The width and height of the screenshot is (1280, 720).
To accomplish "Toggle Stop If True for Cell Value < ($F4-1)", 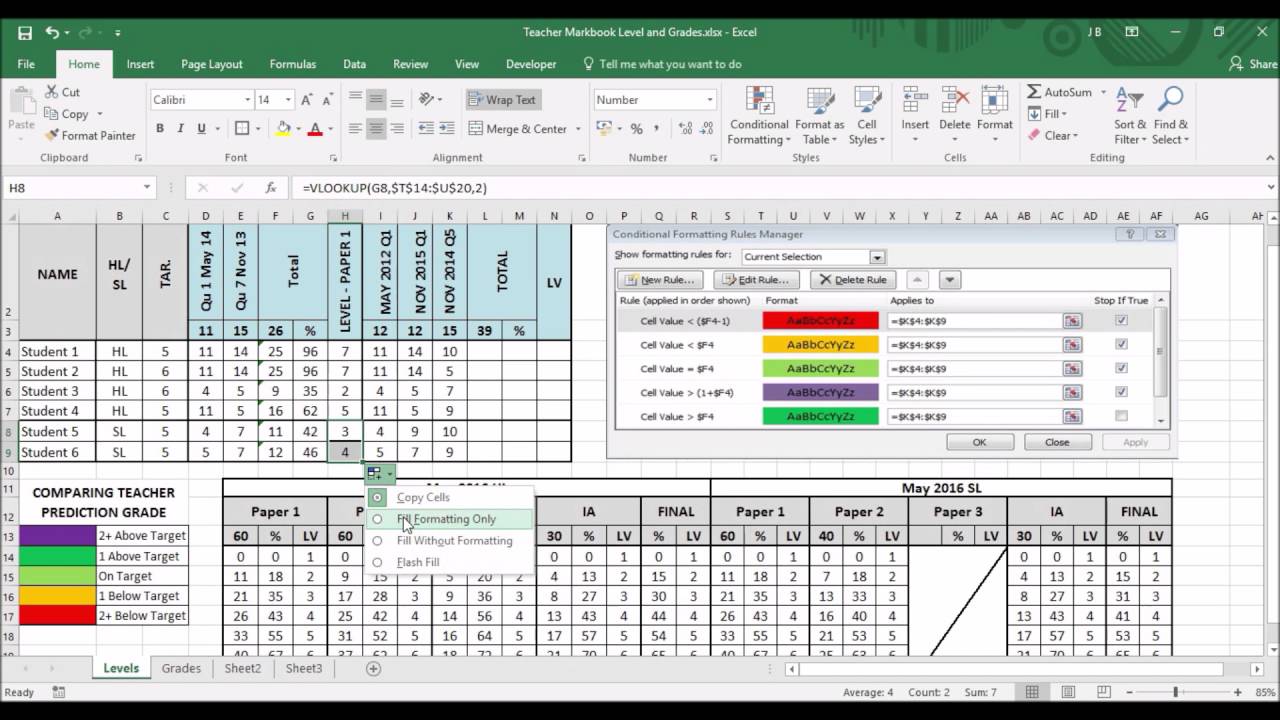I will click(1121, 321).
